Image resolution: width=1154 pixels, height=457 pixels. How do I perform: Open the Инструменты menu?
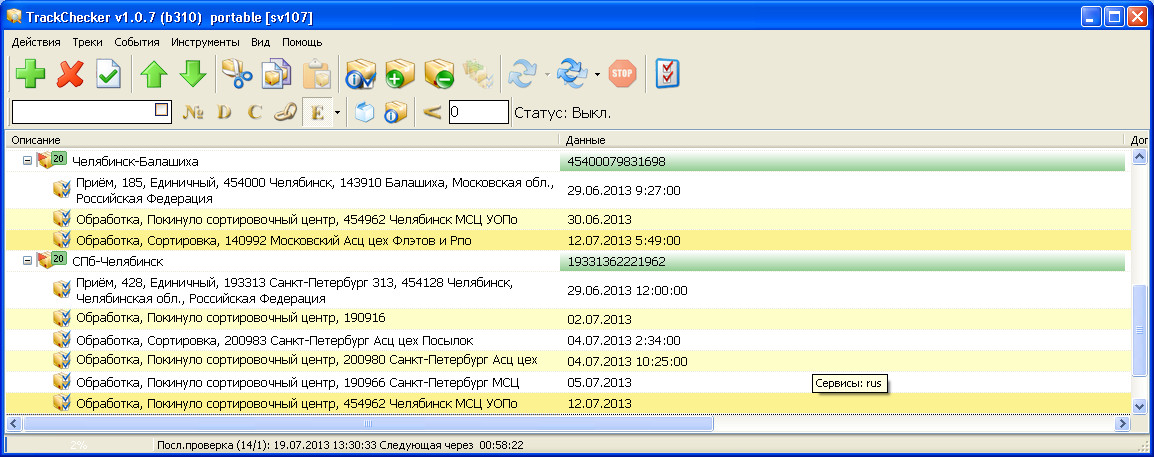click(x=205, y=42)
